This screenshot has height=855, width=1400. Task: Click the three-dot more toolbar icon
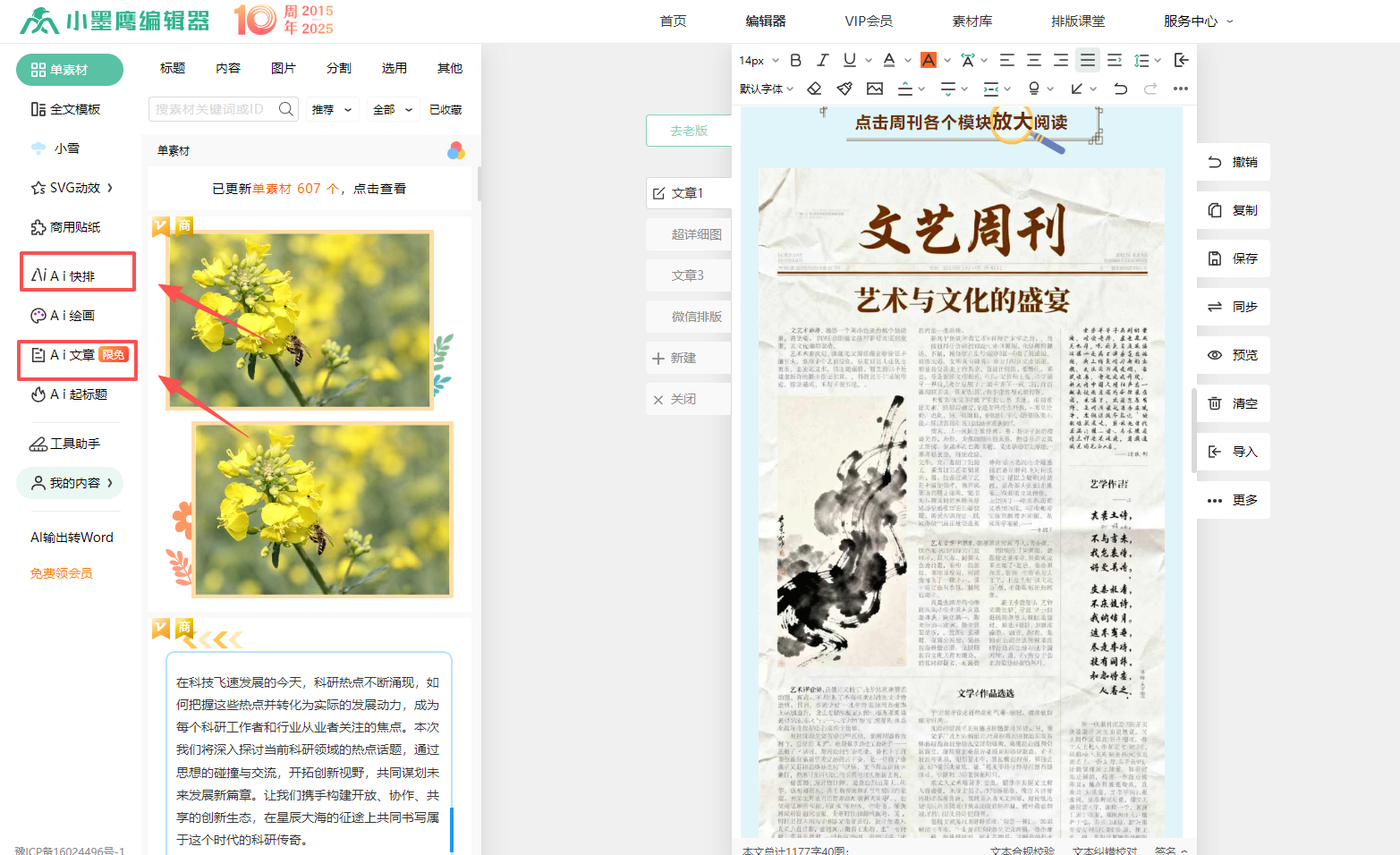[1181, 89]
